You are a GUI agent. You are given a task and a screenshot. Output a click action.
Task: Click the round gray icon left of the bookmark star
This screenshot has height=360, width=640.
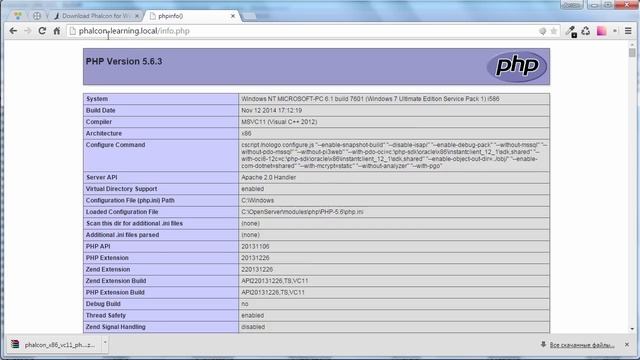(x=542, y=31)
